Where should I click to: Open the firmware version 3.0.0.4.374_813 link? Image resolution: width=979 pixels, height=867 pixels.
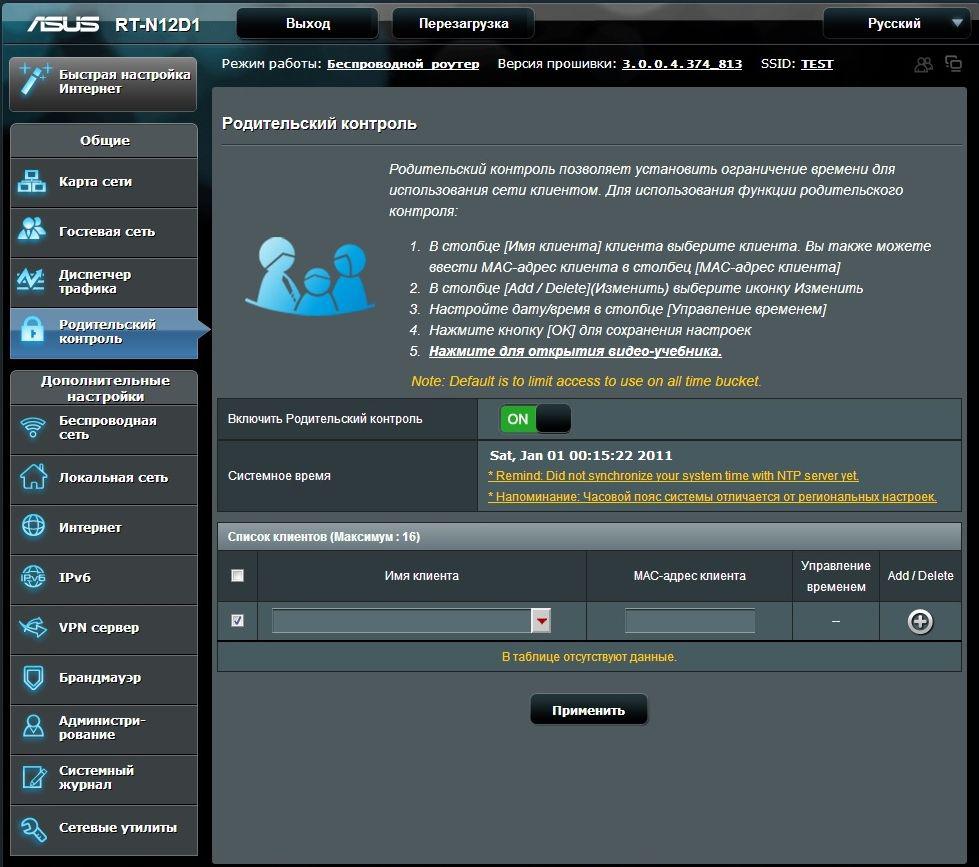click(x=682, y=64)
